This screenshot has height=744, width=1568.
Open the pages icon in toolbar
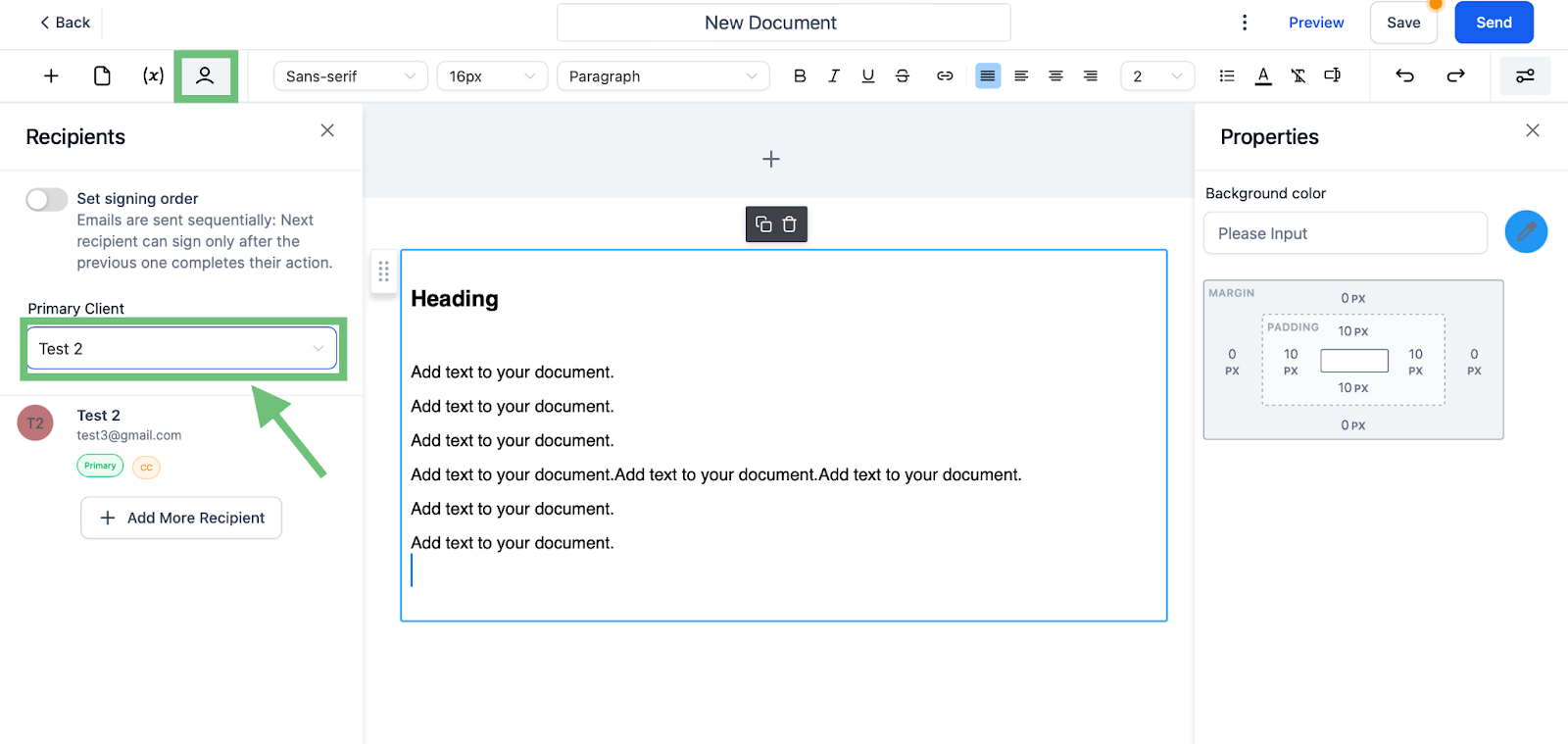(102, 75)
